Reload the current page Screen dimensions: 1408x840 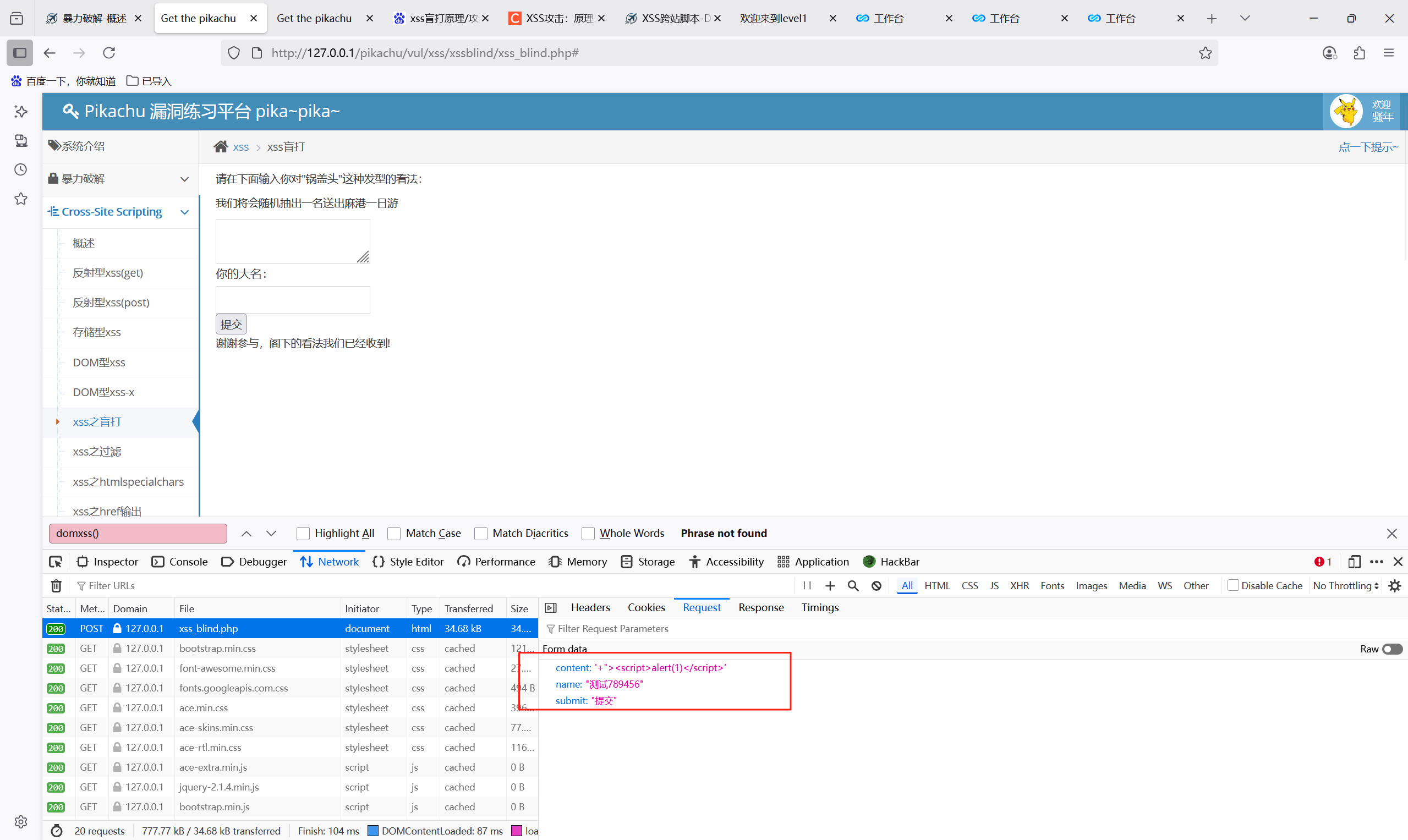pos(109,53)
